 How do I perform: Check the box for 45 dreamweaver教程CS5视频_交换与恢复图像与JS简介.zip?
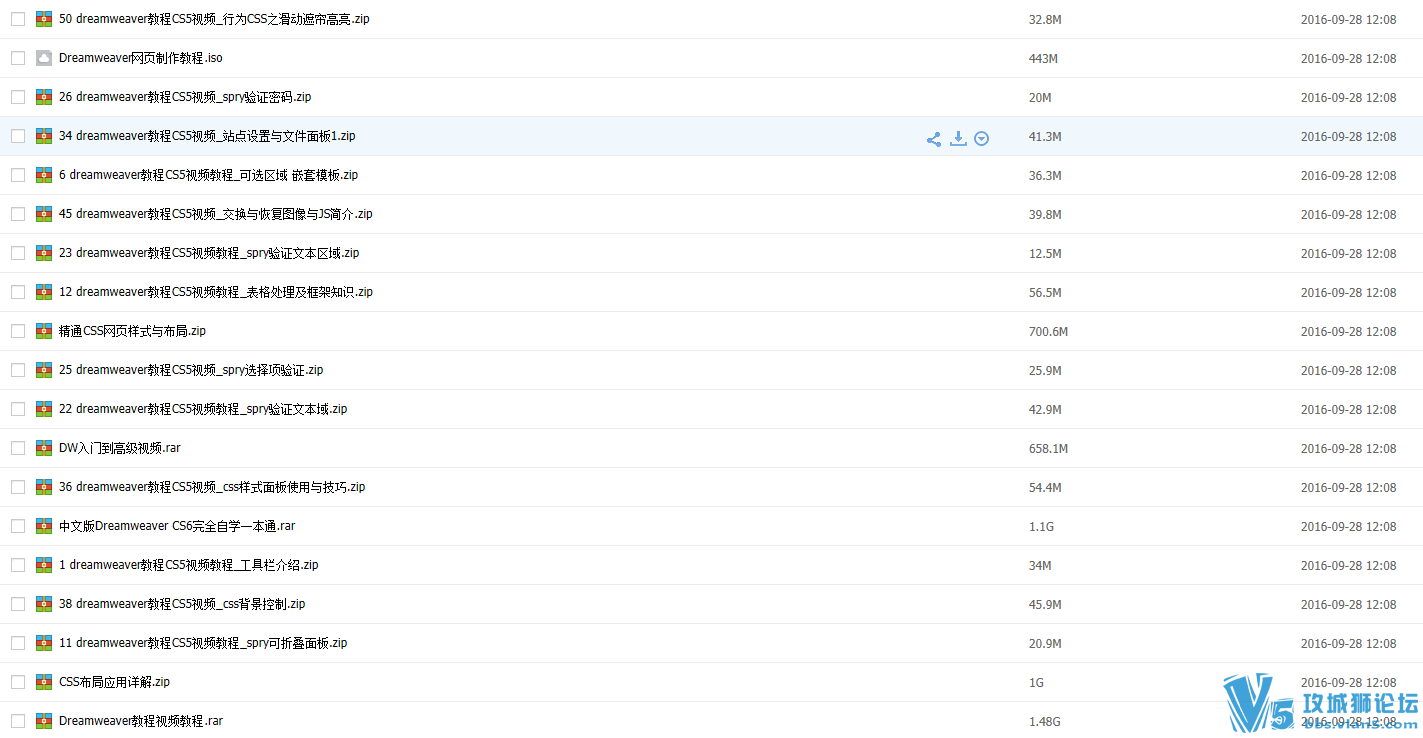pos(18,214)
